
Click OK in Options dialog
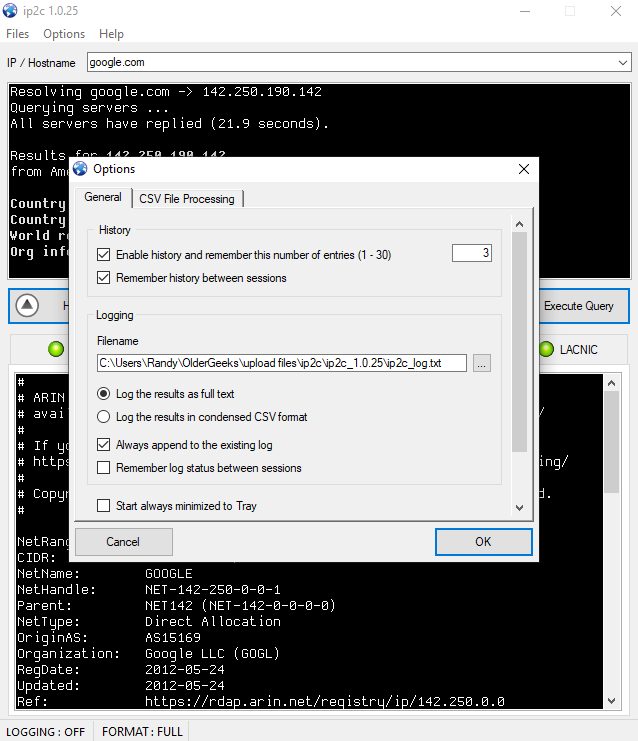(x=483, y=542)
